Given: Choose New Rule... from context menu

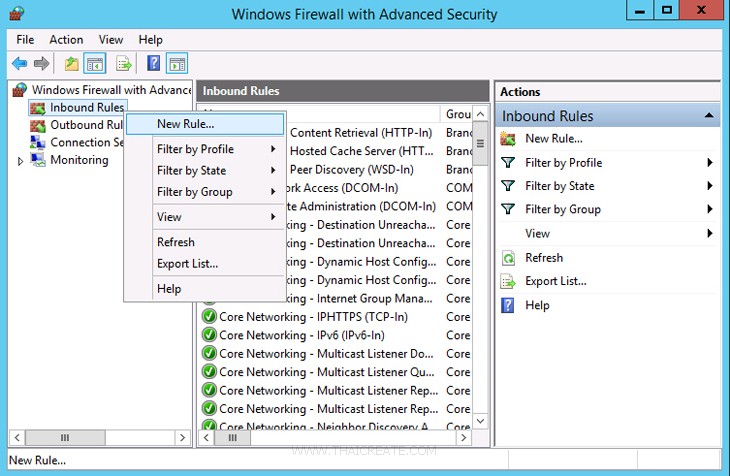Looking at the screenshot, I should click(x=205, y=124).
